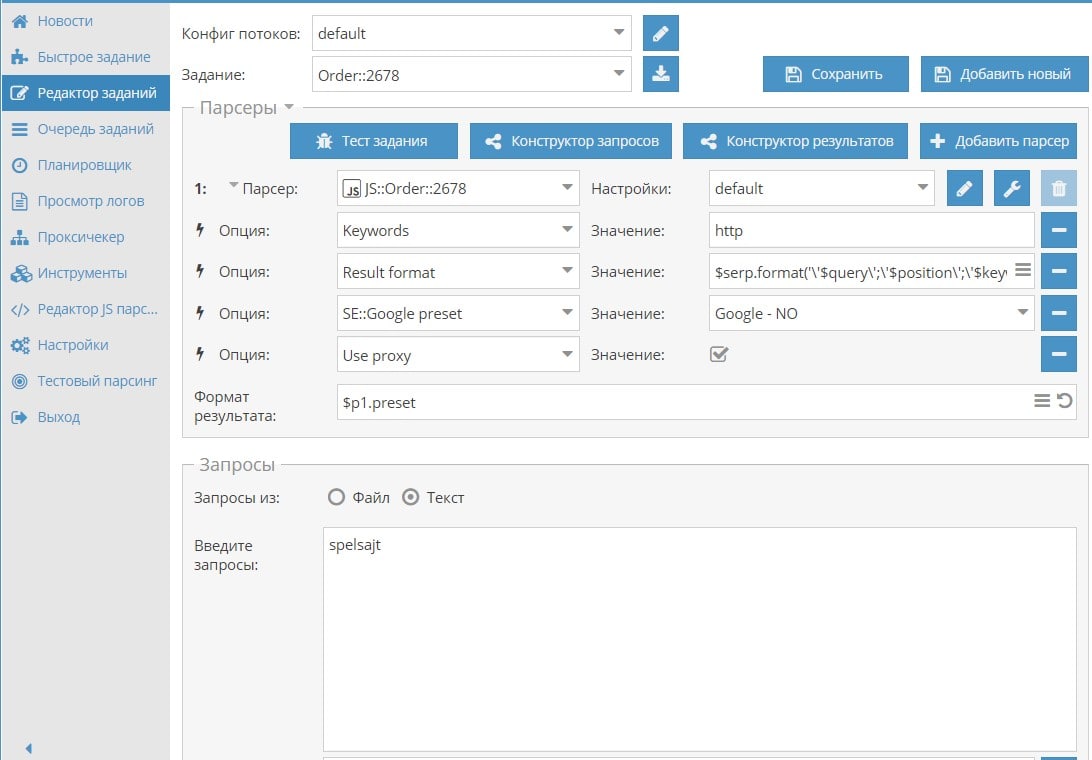Viewport: 1092px width, 760px height.
Task: Select the Файл radio button
Action: point(336,497)
